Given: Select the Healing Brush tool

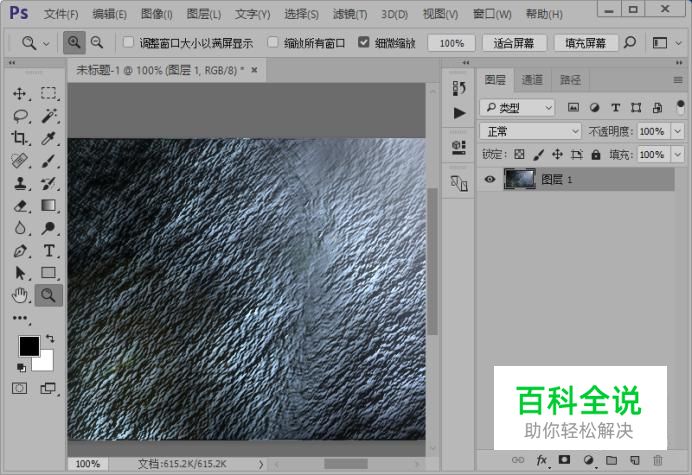Looking at the screenshot, I should 20,161.
